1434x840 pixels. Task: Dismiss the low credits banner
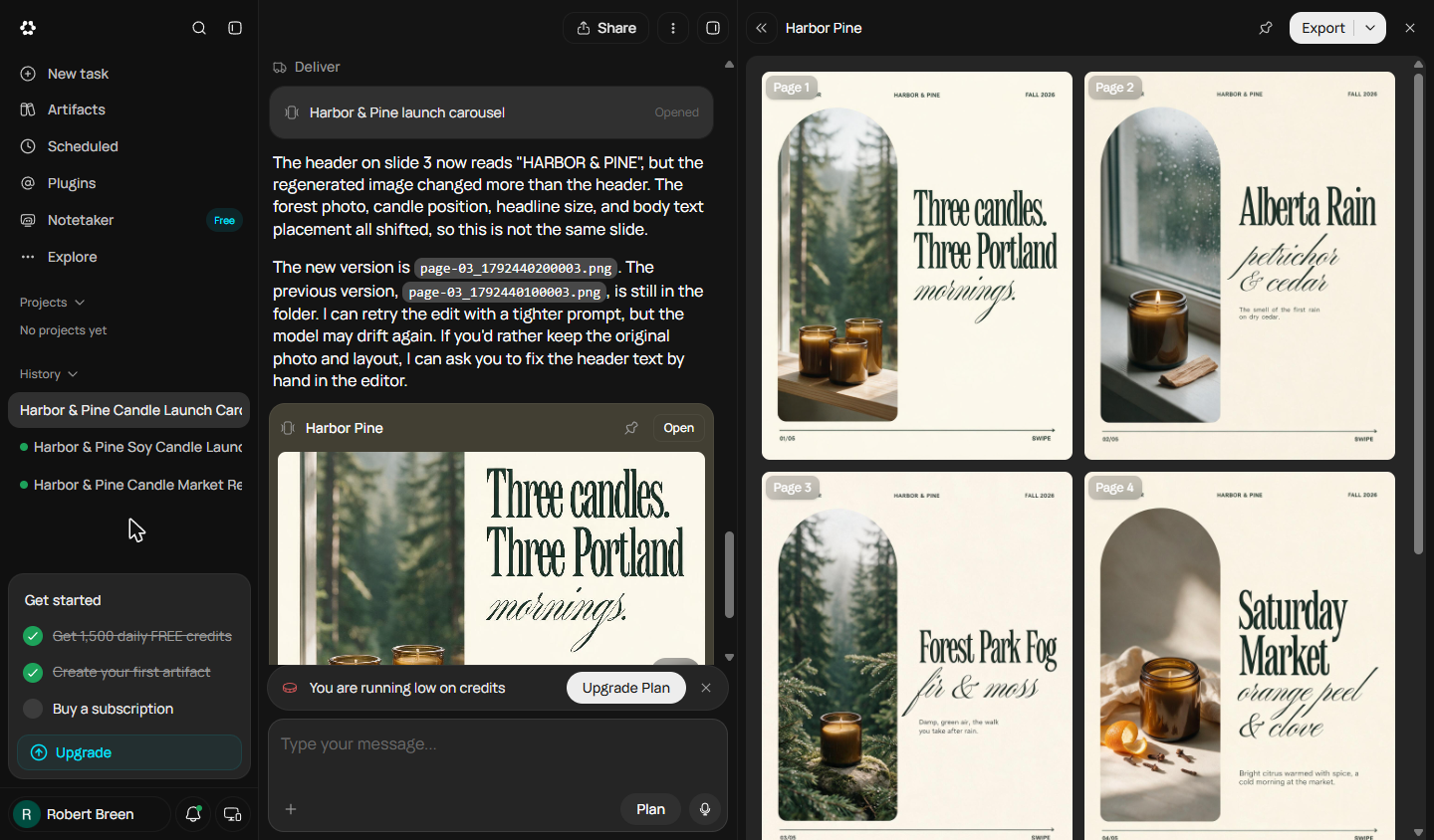click(706, 688)
